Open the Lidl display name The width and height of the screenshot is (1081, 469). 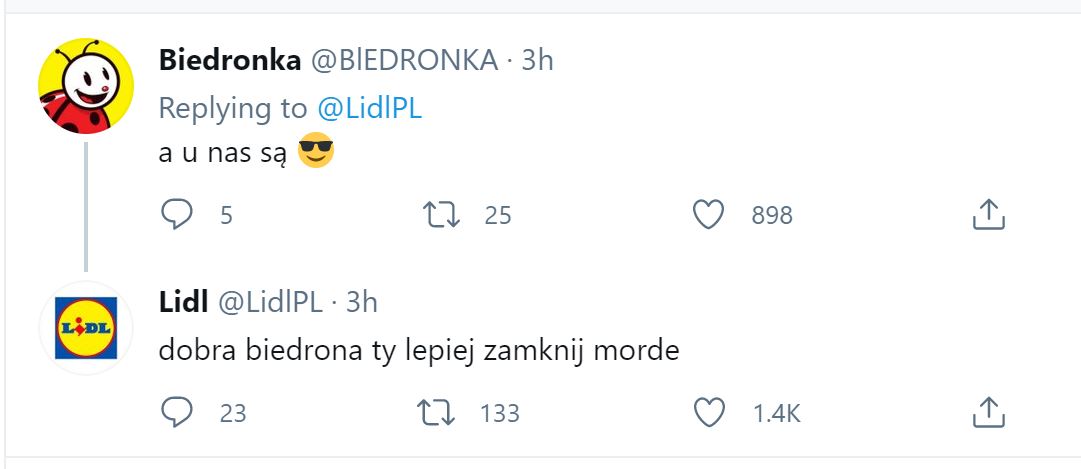[183, 302]
